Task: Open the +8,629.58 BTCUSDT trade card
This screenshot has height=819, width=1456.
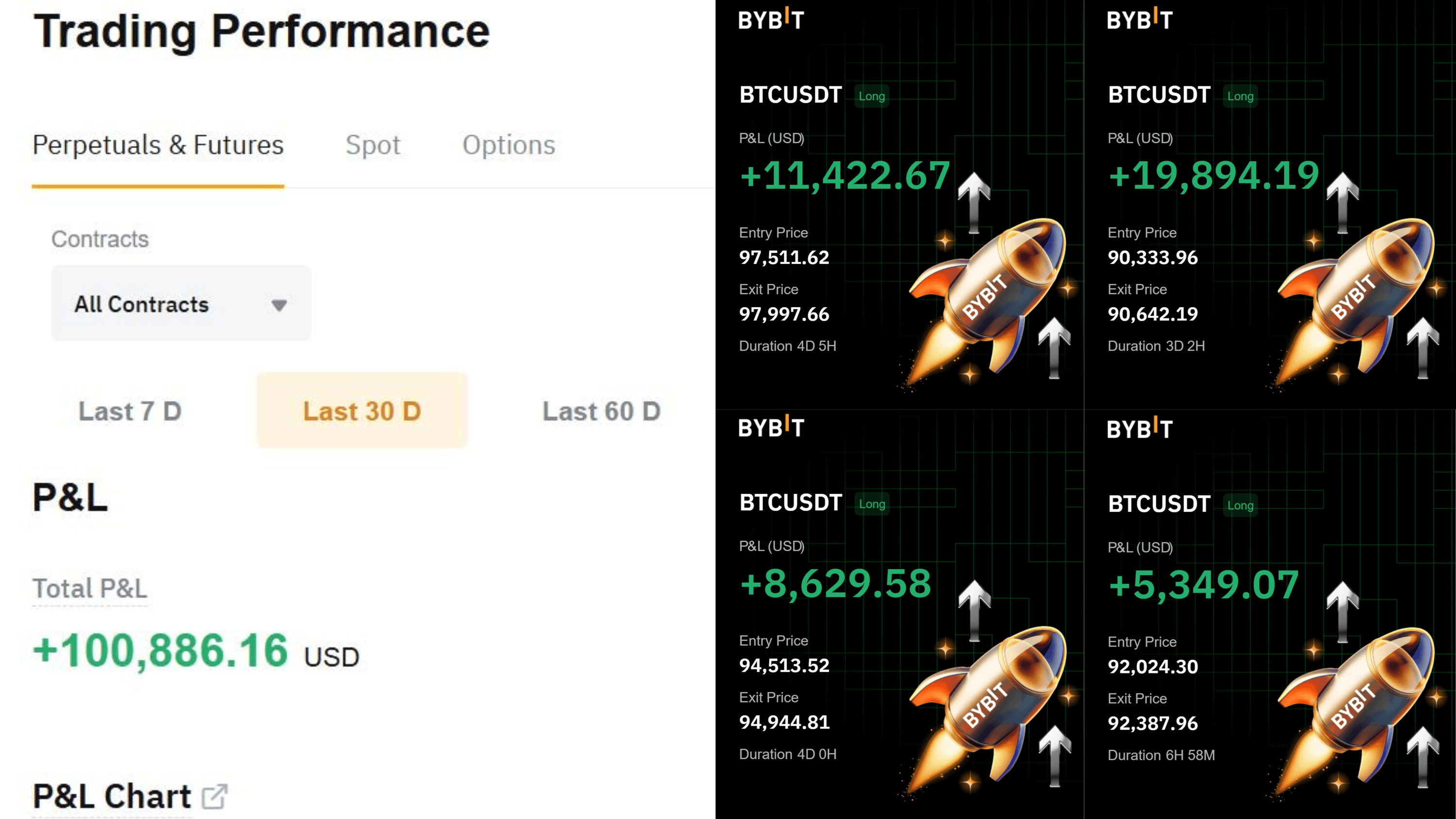Action: point(900,614)
